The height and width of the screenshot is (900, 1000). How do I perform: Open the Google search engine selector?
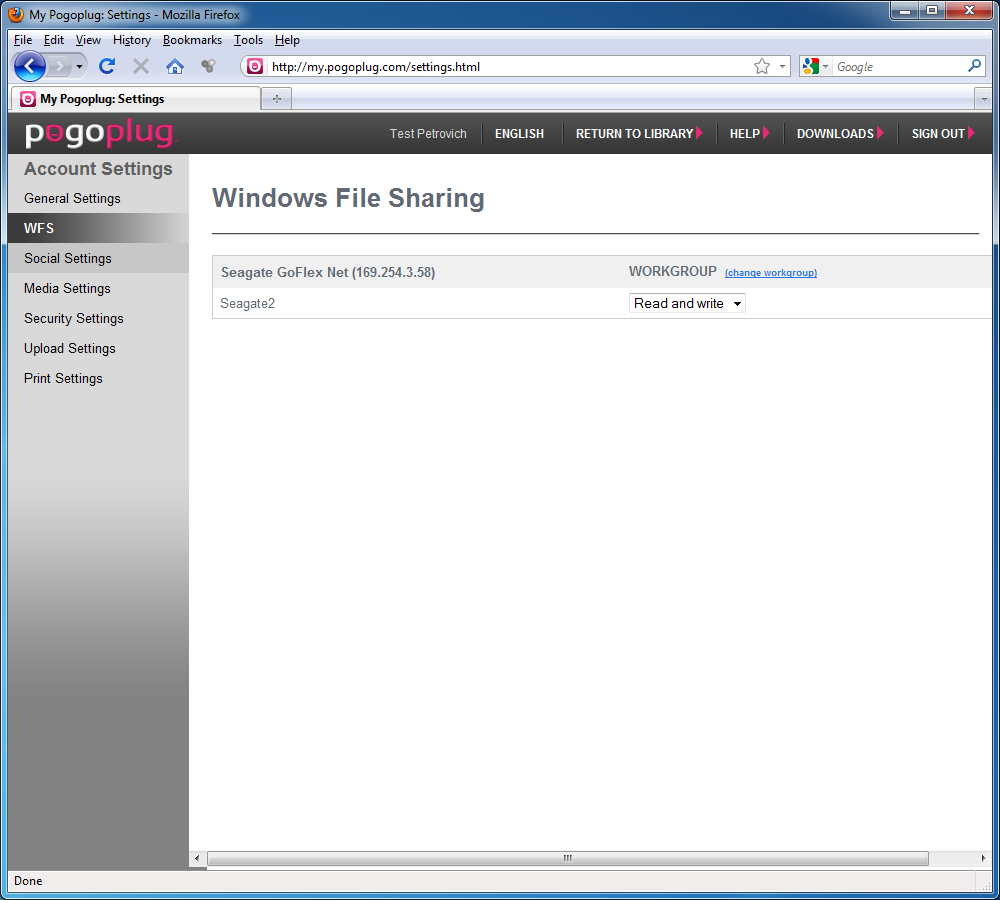point(816,66)
